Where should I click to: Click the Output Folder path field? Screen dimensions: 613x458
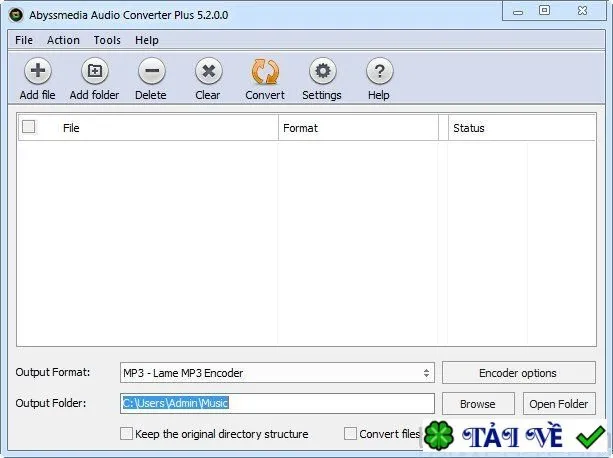pos(277,403)
